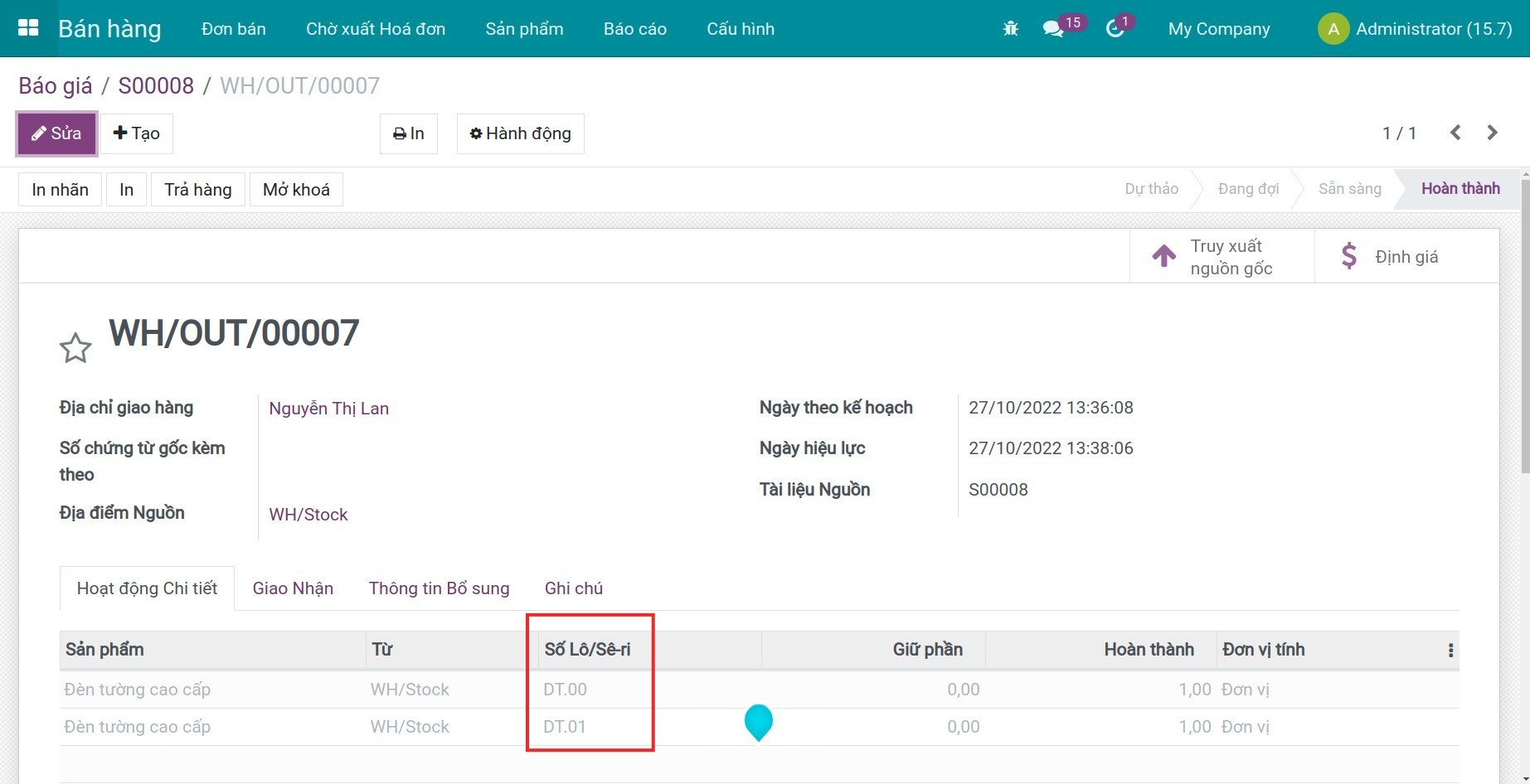Image resolution: width=1530 pixels, height=784 pixels.
Task: Expand the In print dropdown
Action: pos(408,133)
